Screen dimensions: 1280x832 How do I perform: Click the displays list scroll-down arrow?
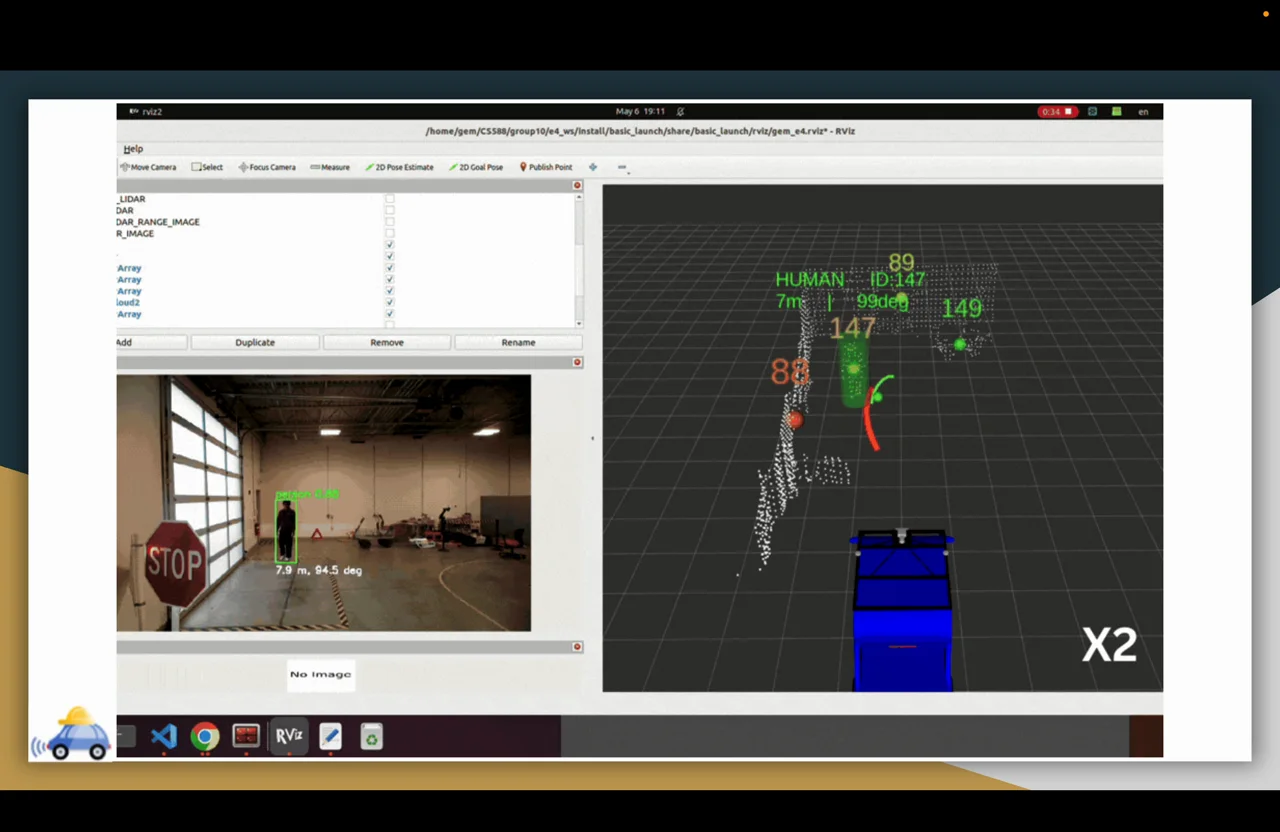pyautogui.click(x=579, y=324)
